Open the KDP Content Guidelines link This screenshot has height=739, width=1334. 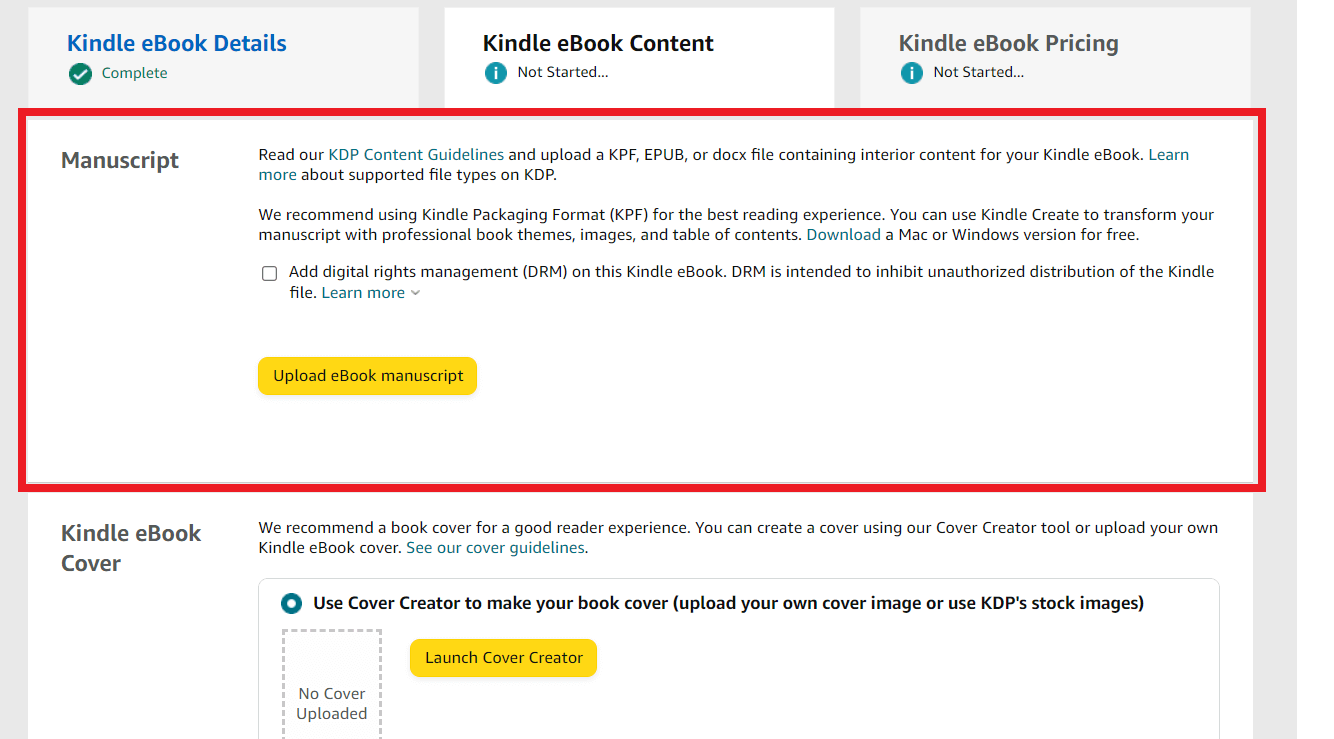coord(416,154)
